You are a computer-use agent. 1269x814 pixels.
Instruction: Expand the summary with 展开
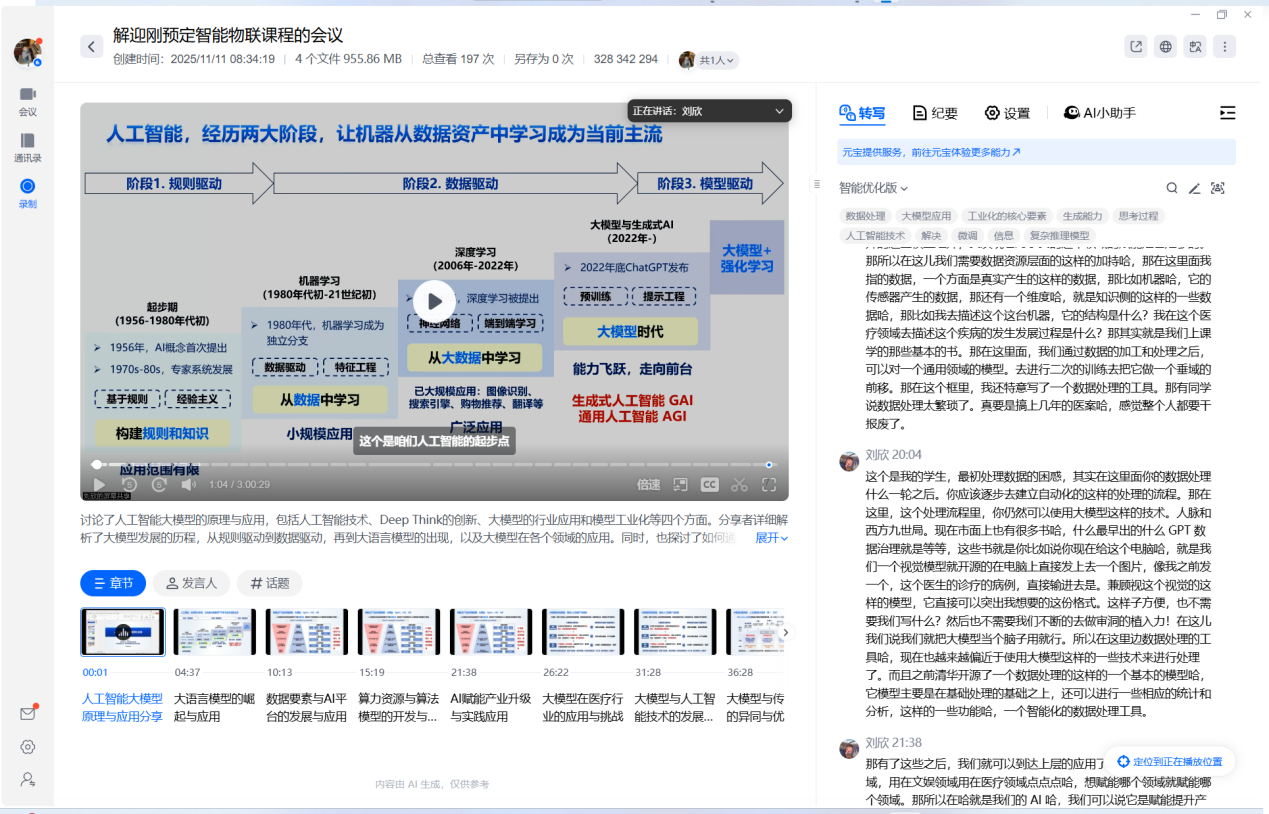(x=771, y=538)
